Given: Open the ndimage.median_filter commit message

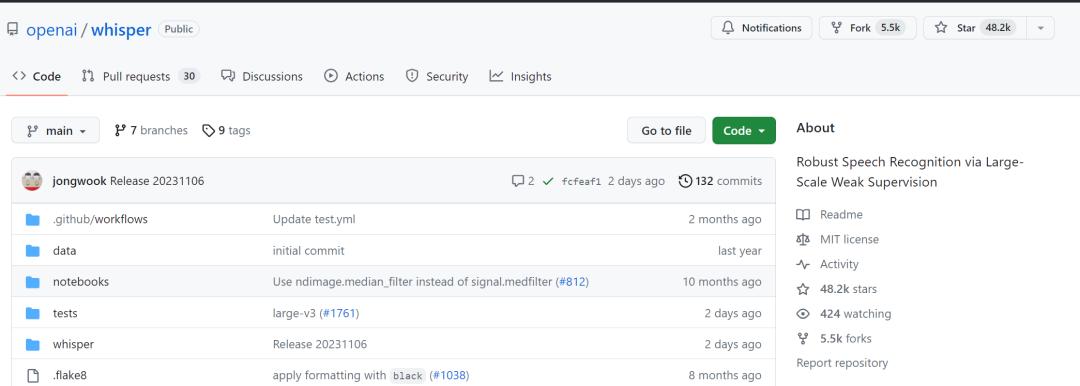Looking at the screenshot, I should (413, 282).
